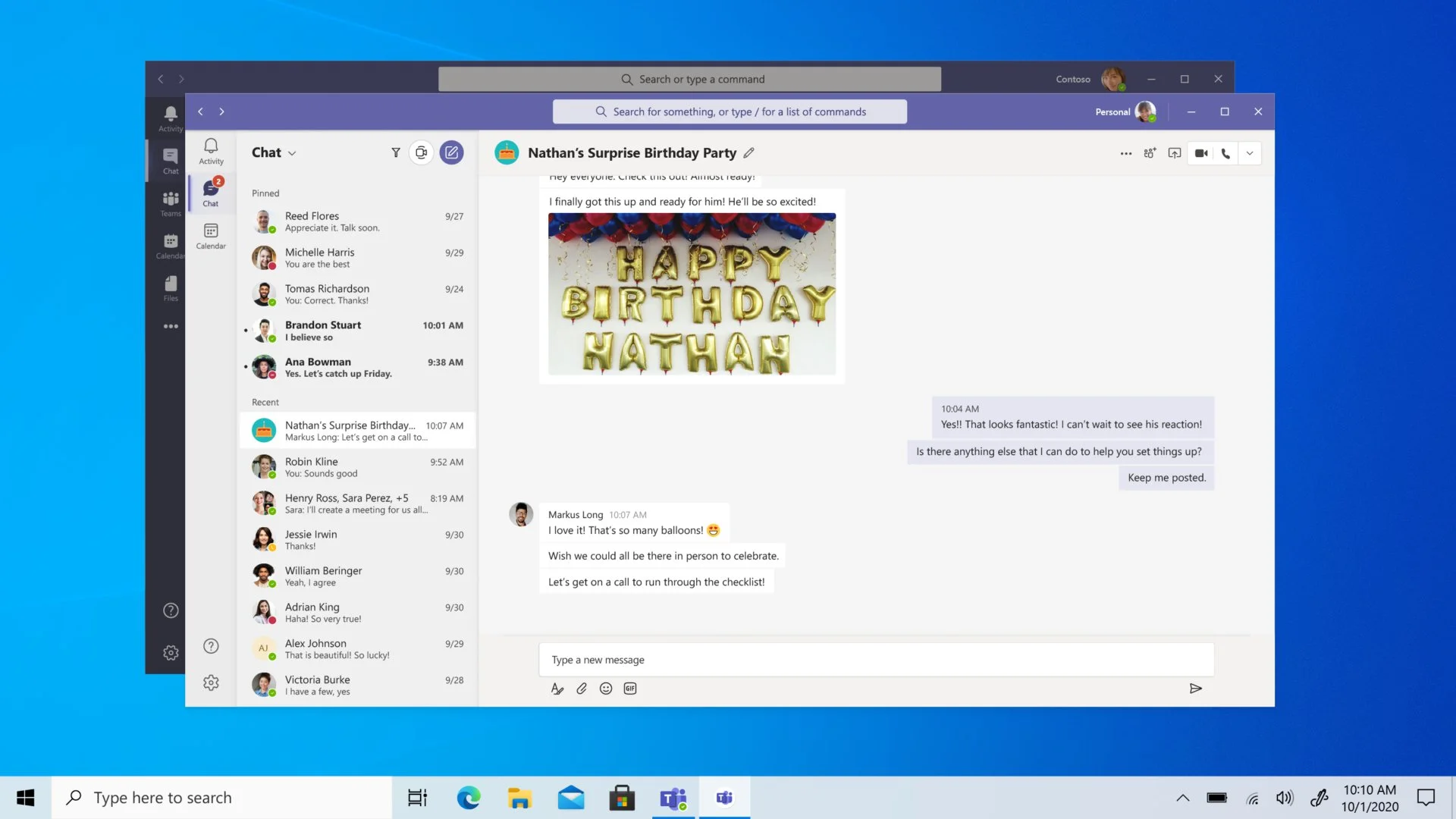
Task: Open text formatting options
Action: coord(557,689)
